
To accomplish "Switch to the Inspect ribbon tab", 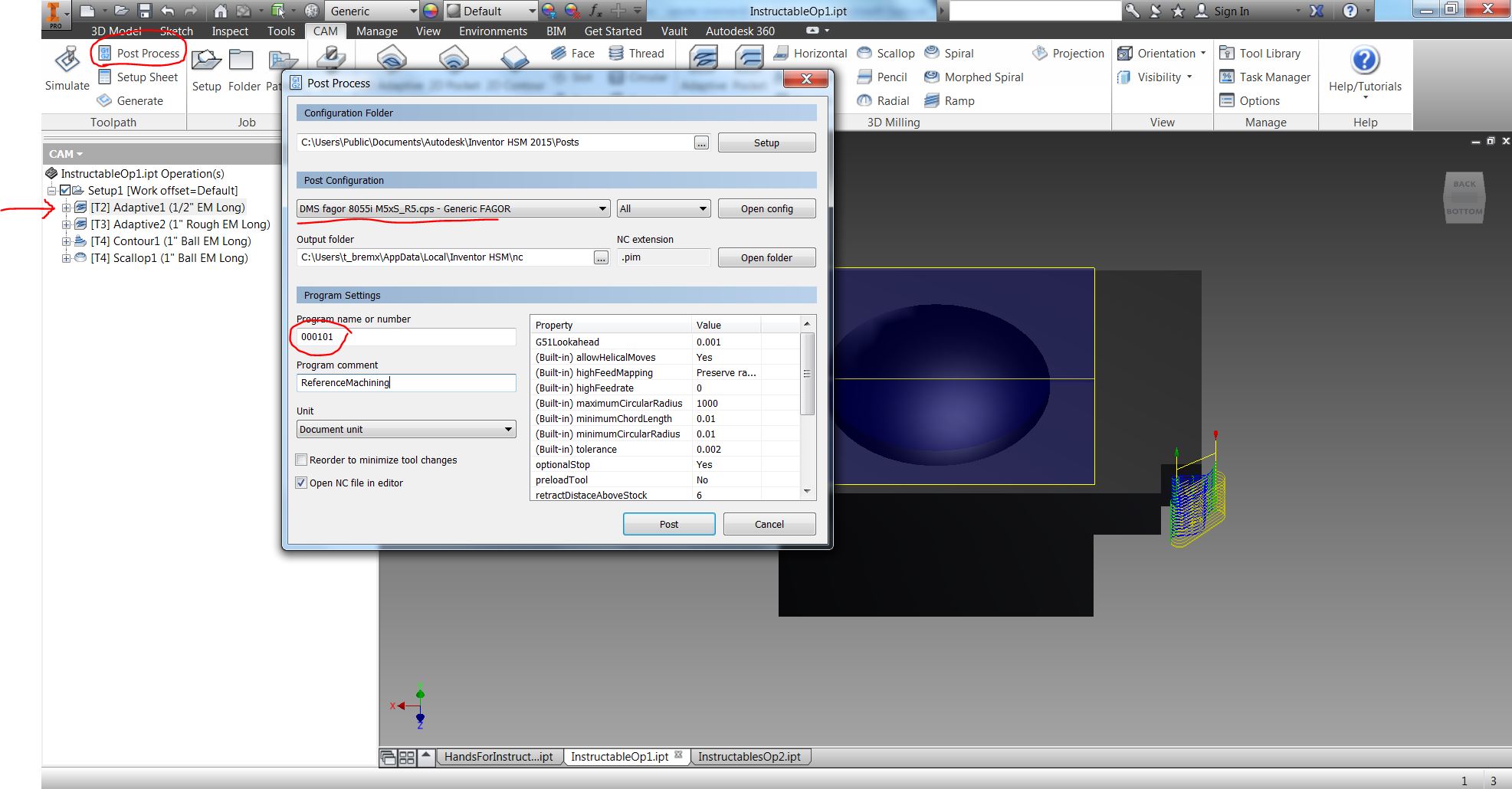I will [230, 31].
